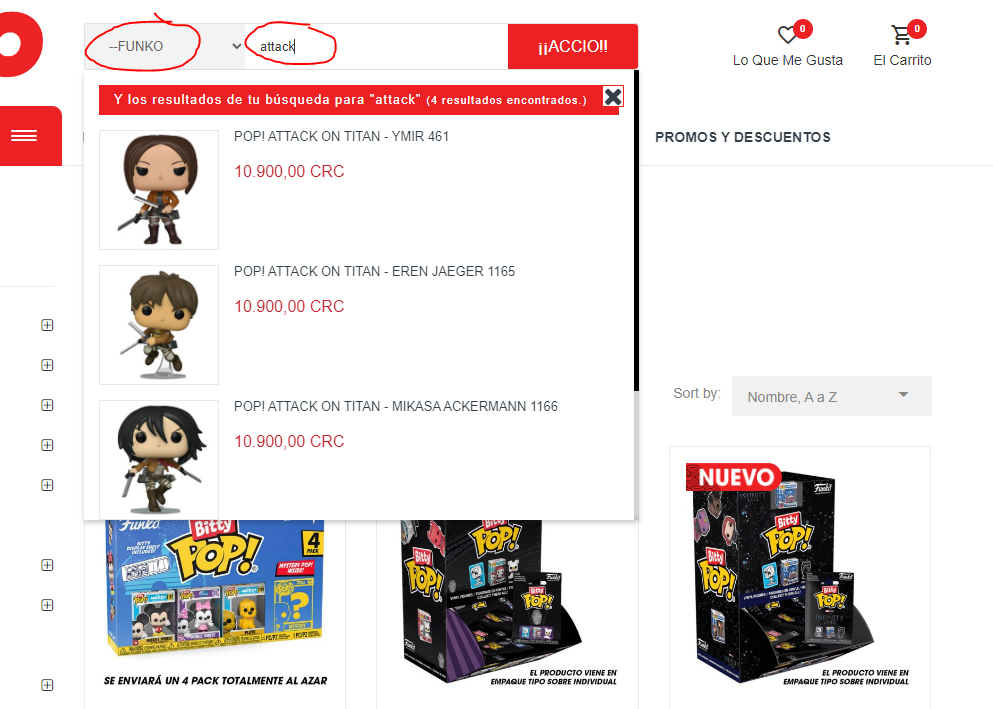Close the search results popup
Viewport: 993px width, 709px height.
pos(612,97)
